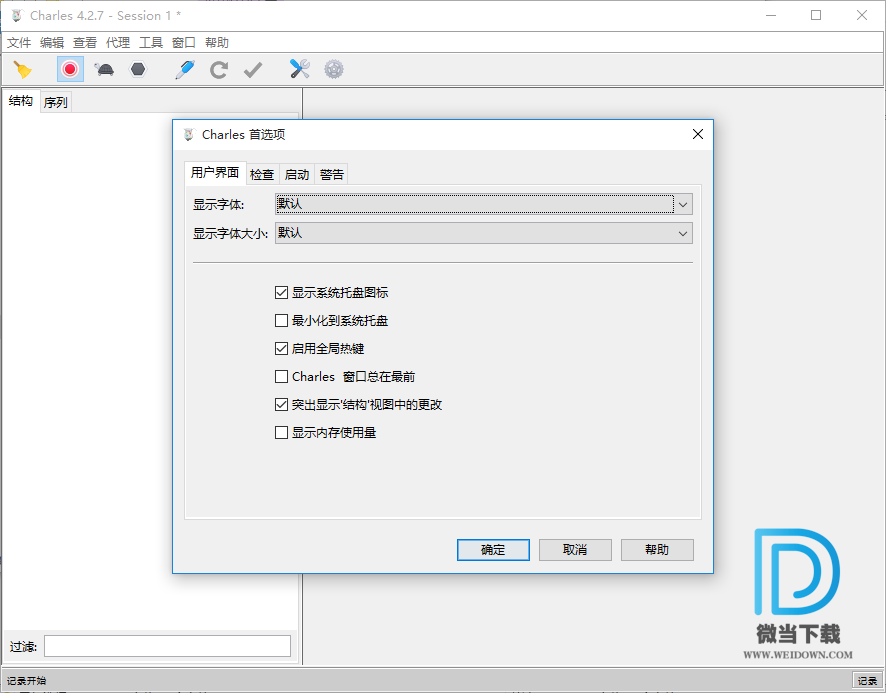Click the blue pen compose icon
This screenshot has height=693, width=886.
tap(185, 70)
